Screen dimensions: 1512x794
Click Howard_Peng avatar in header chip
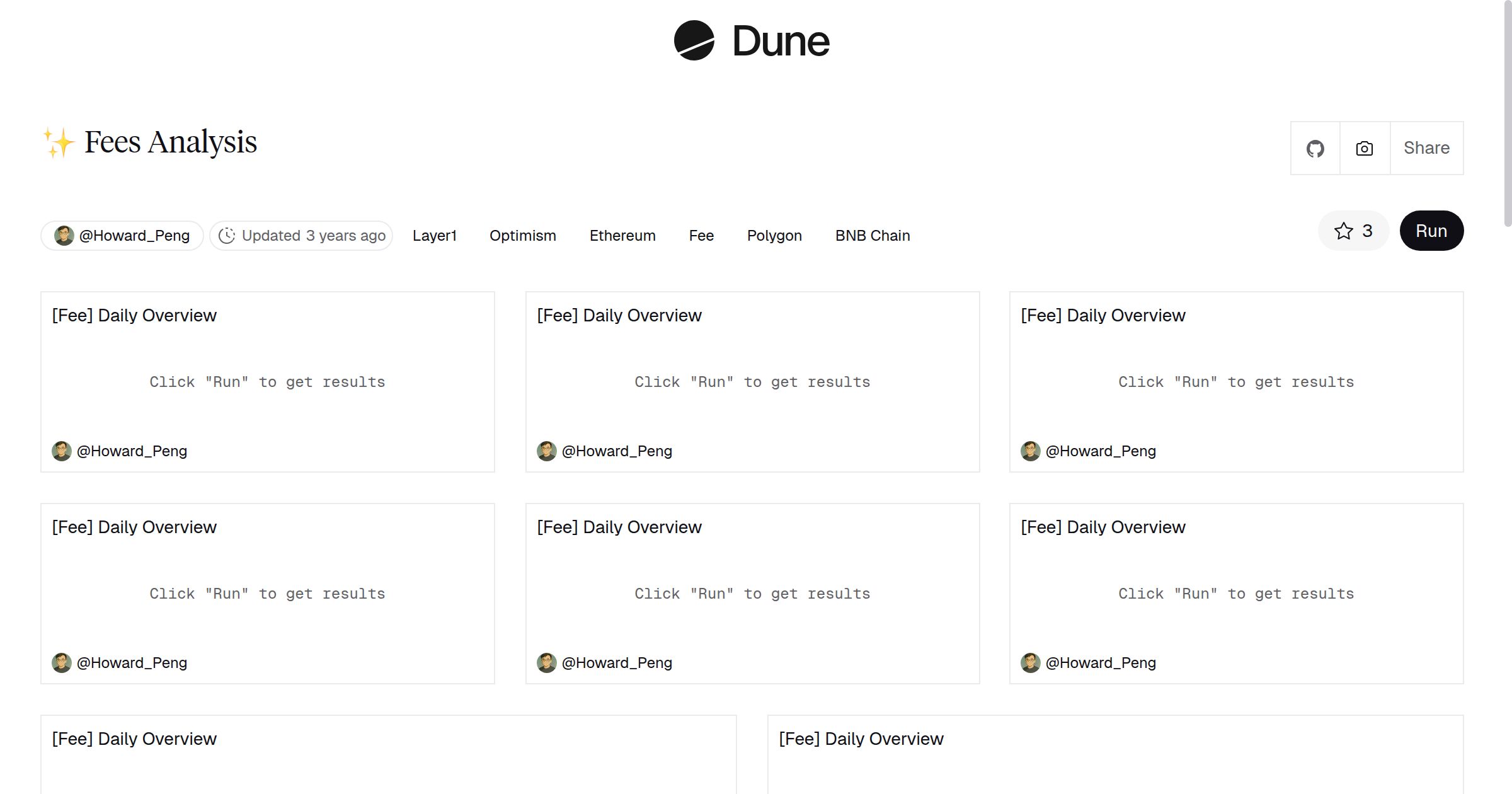pos(64,236)
